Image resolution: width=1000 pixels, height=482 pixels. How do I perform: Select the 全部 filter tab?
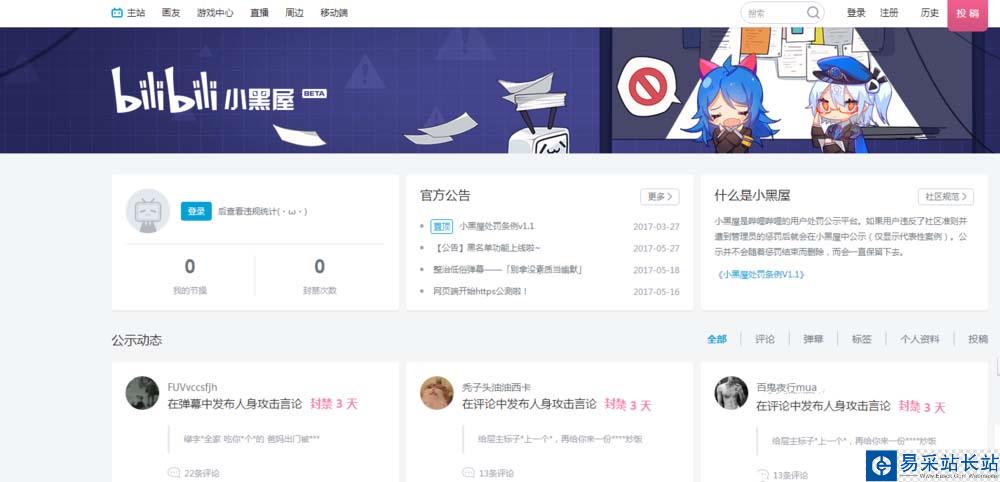click(717, 339)
